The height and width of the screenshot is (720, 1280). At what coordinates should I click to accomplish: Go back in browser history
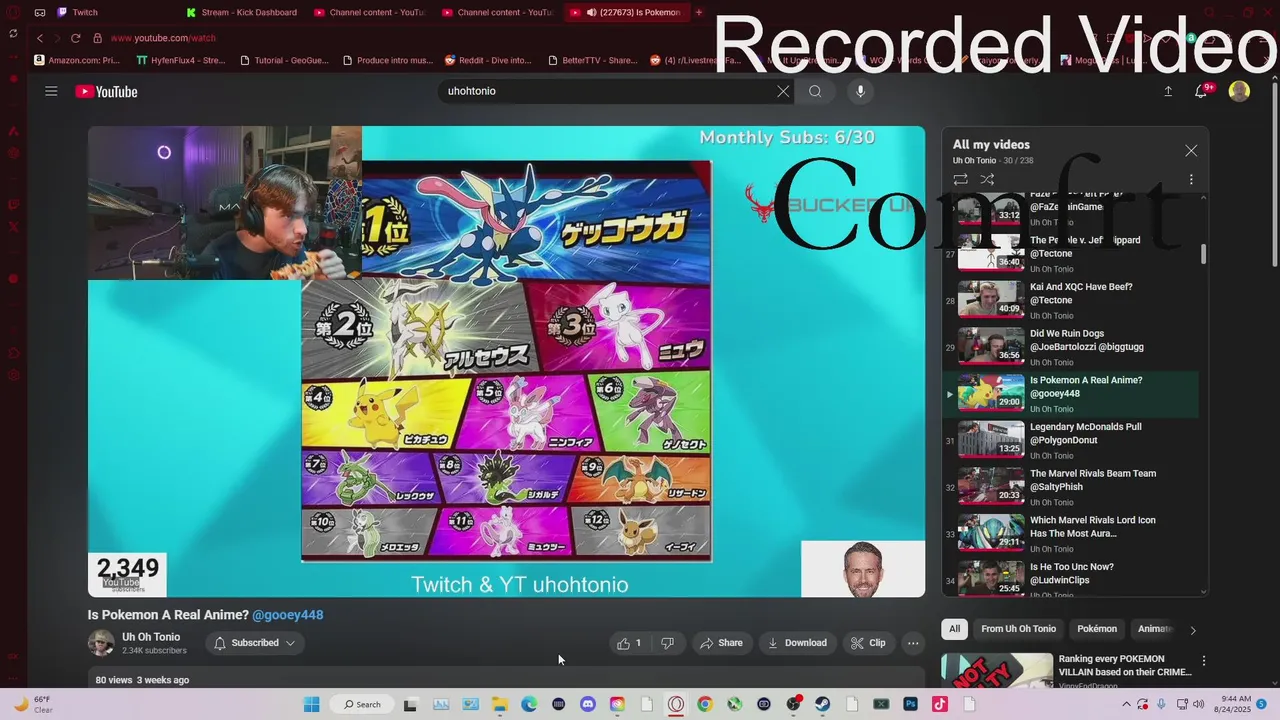[40, 38]
